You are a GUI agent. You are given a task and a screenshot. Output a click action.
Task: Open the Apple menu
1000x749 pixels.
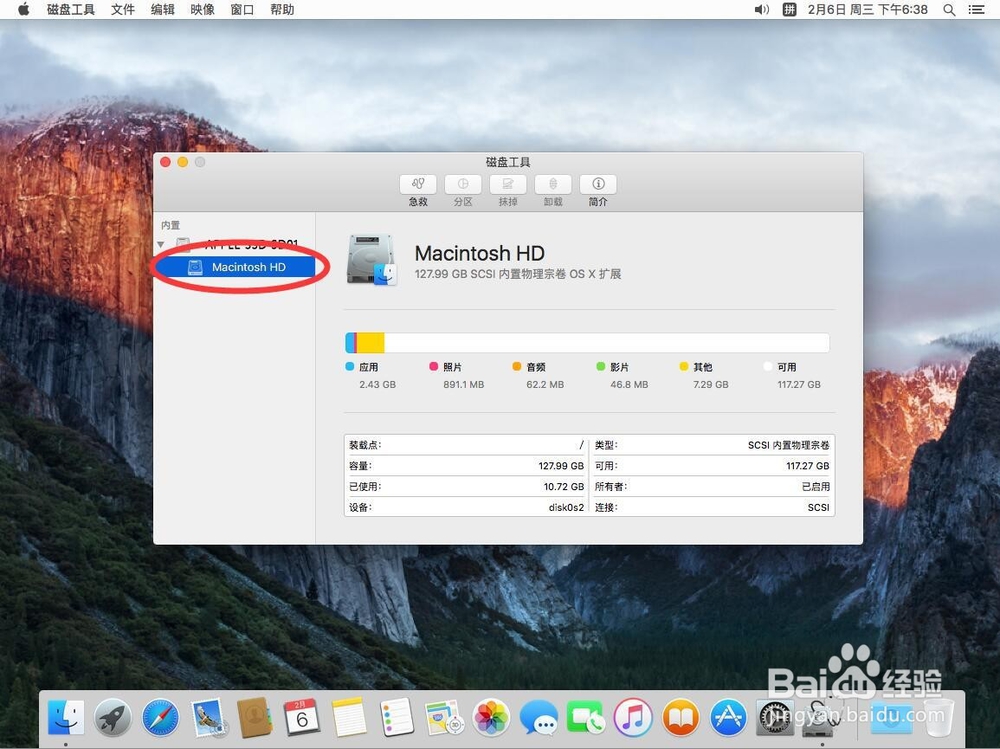24,10
